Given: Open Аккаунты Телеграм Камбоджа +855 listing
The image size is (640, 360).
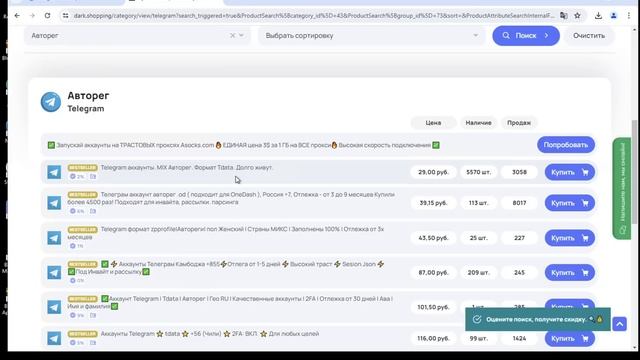Looking at the screenshot, I should click(227, 268).
